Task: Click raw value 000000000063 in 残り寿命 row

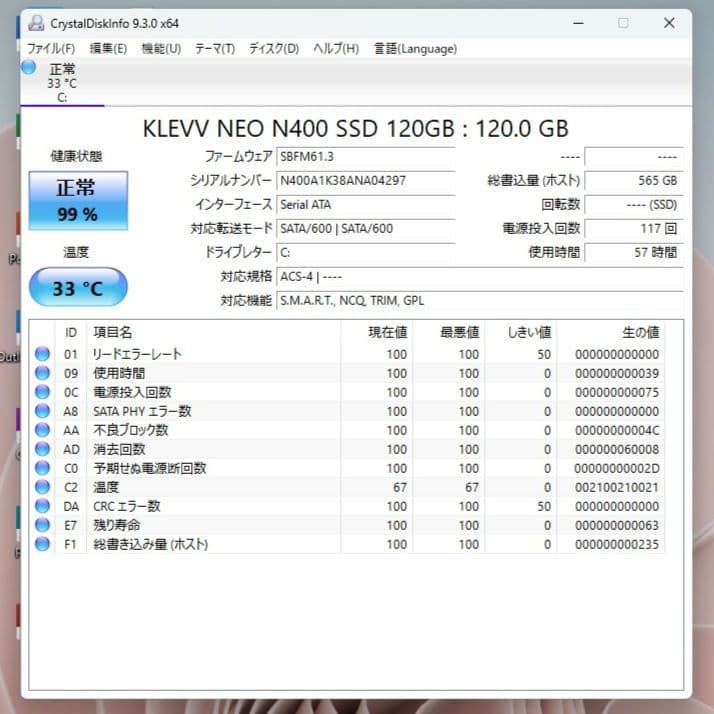Action: tap(617, 525)
